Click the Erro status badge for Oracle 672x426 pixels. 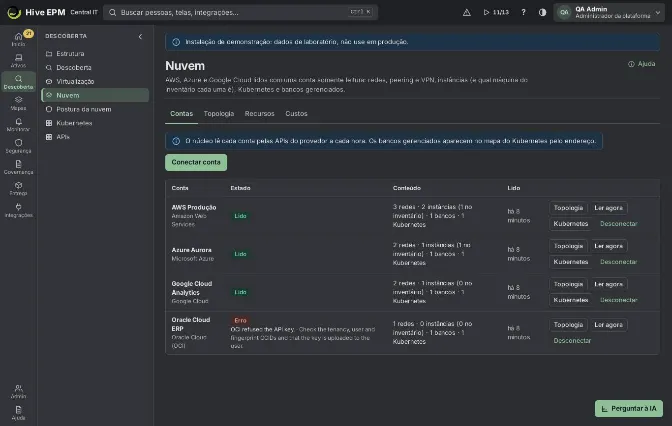240,320
